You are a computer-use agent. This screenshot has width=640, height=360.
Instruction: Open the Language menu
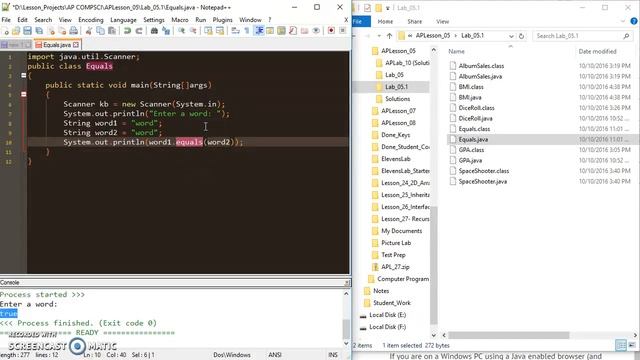click(123, 20)
